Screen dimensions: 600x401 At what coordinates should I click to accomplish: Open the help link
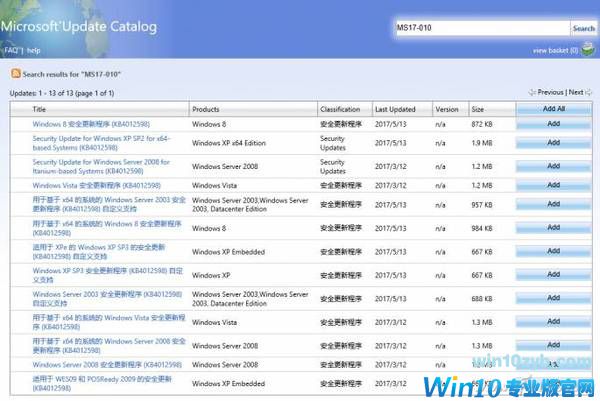34,49
